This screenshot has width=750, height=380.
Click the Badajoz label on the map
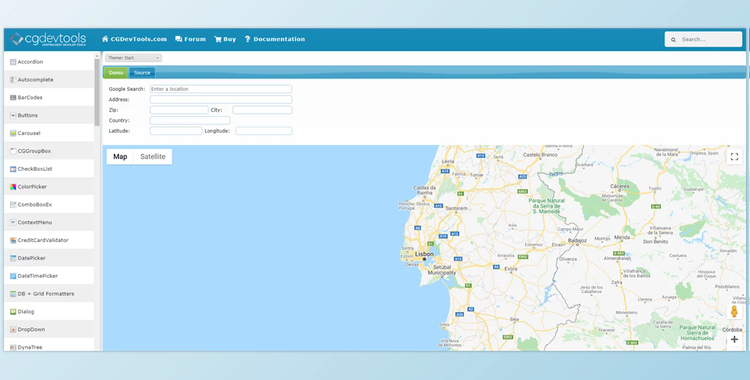(577, 240)
